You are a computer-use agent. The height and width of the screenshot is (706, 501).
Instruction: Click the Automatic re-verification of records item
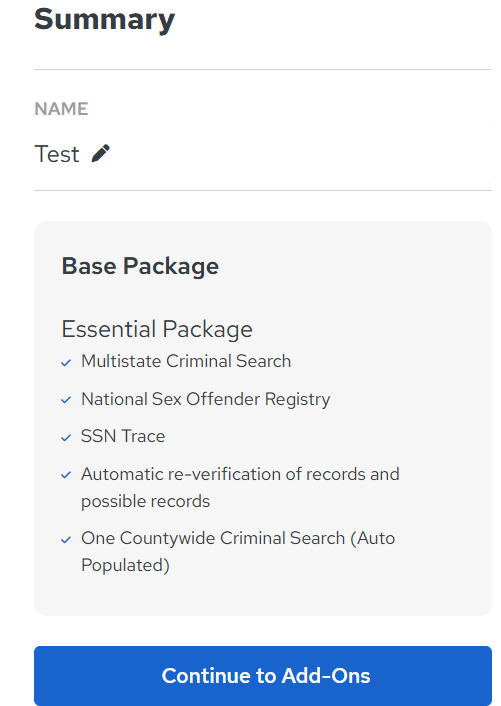point(240,488)
